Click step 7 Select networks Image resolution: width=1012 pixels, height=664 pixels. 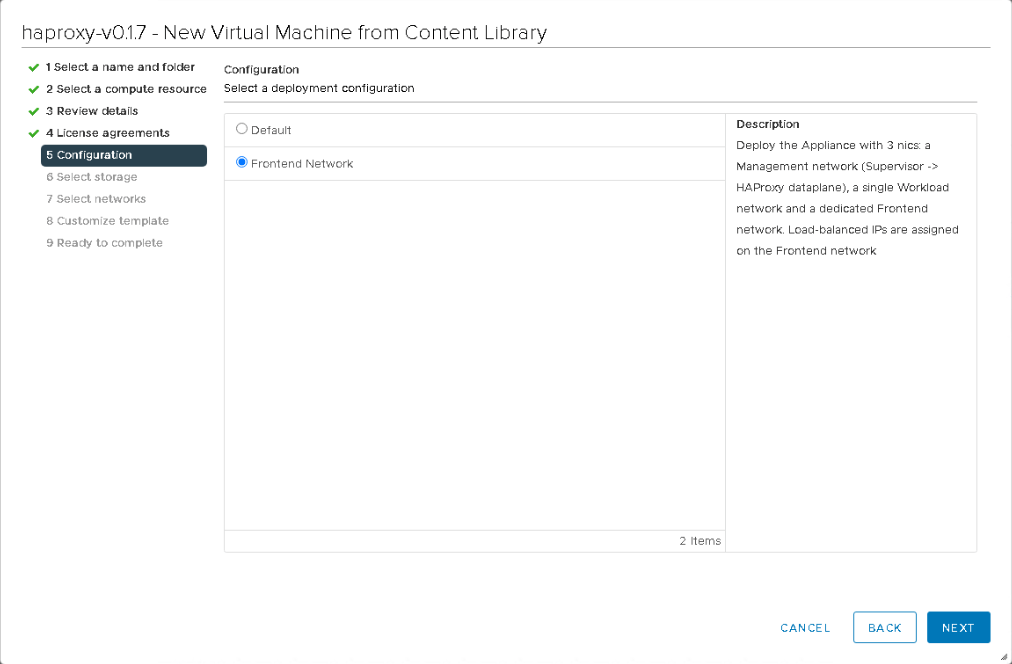(x=96, y=199)
